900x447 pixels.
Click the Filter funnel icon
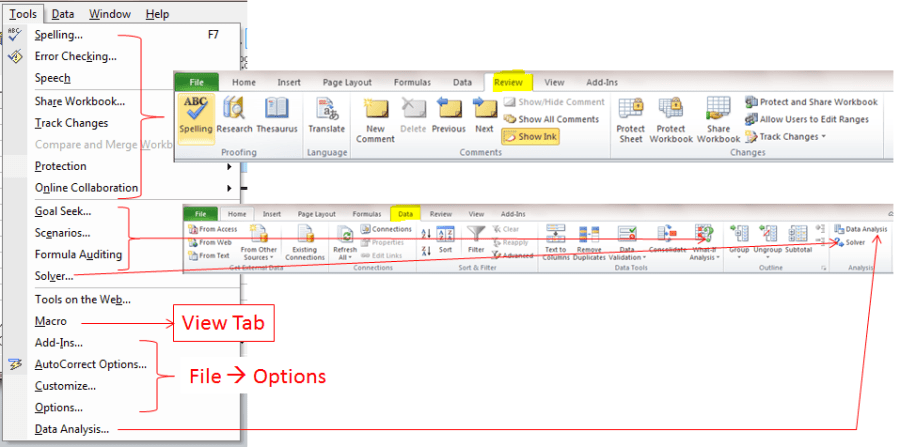(x=477, y=238)
